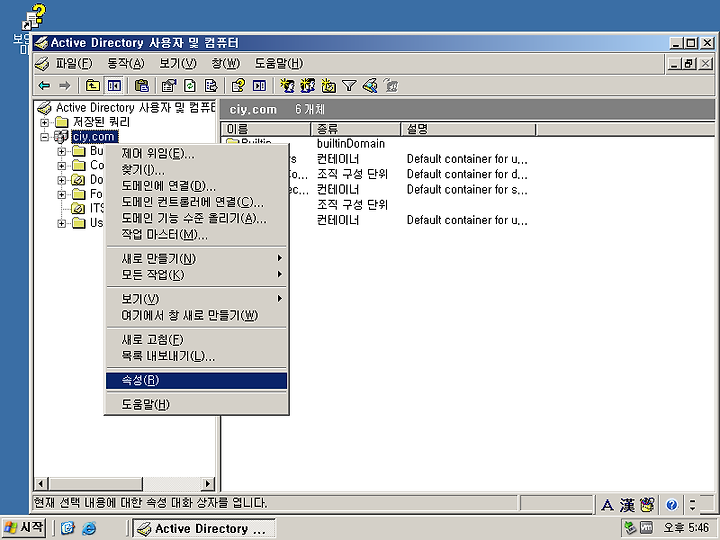Viewport: 720px width, 540px height.
Task: Select the 저장된 쿼리 tree item
Action: coord(101,122)
